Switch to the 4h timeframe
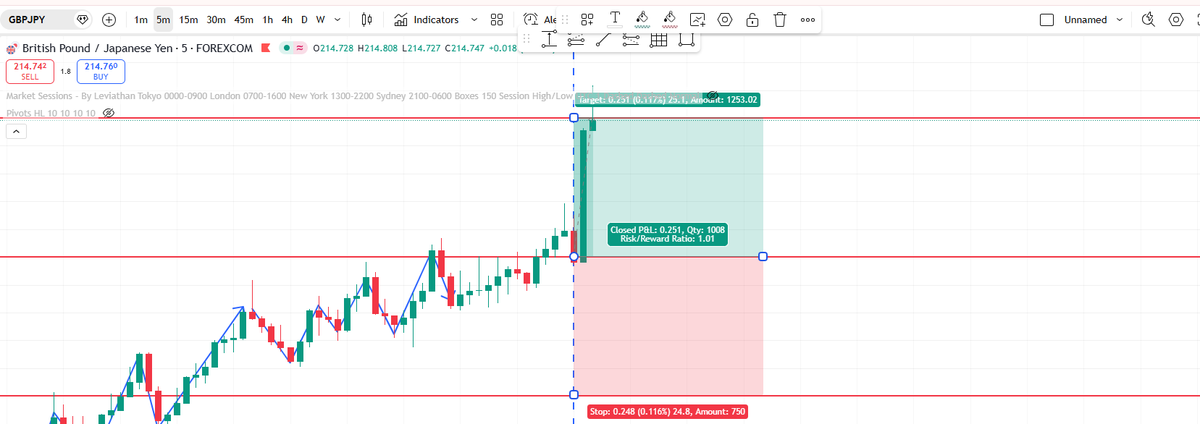 (x=287, y=19)
